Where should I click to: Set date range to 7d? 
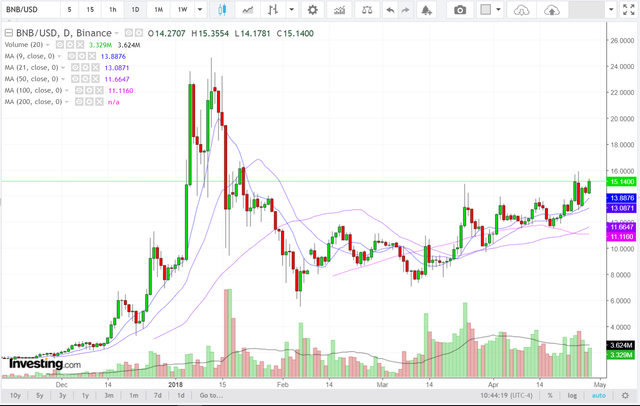point(158,395)
